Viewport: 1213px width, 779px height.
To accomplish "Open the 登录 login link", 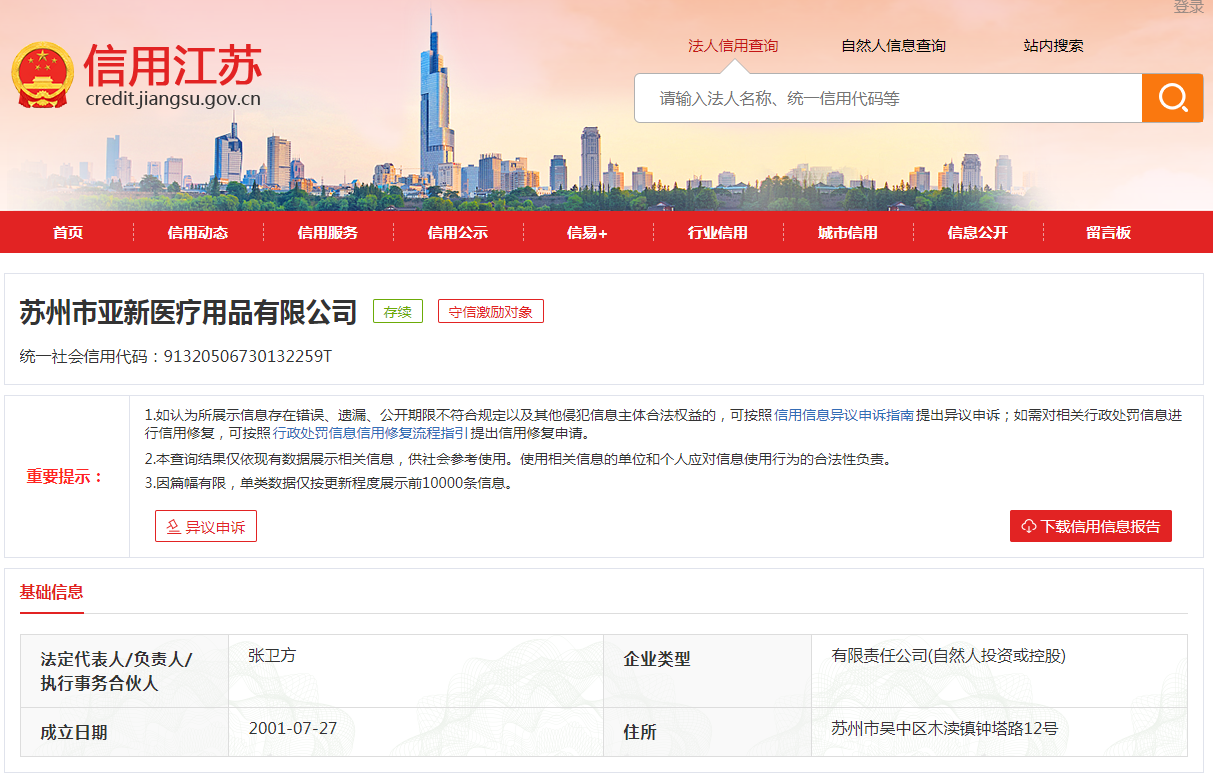I will 1188,7.
